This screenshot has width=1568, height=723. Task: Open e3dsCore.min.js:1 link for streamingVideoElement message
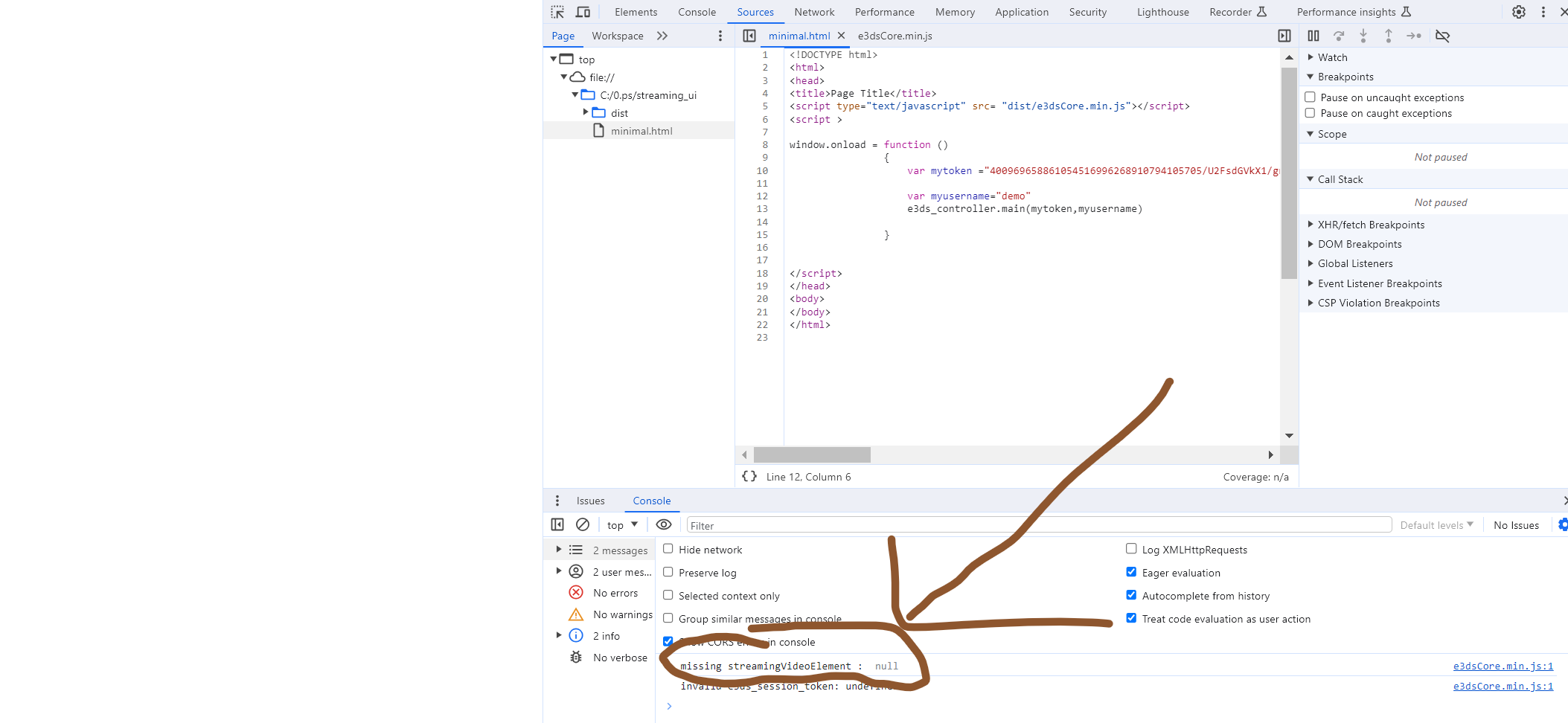point(1503,666)
